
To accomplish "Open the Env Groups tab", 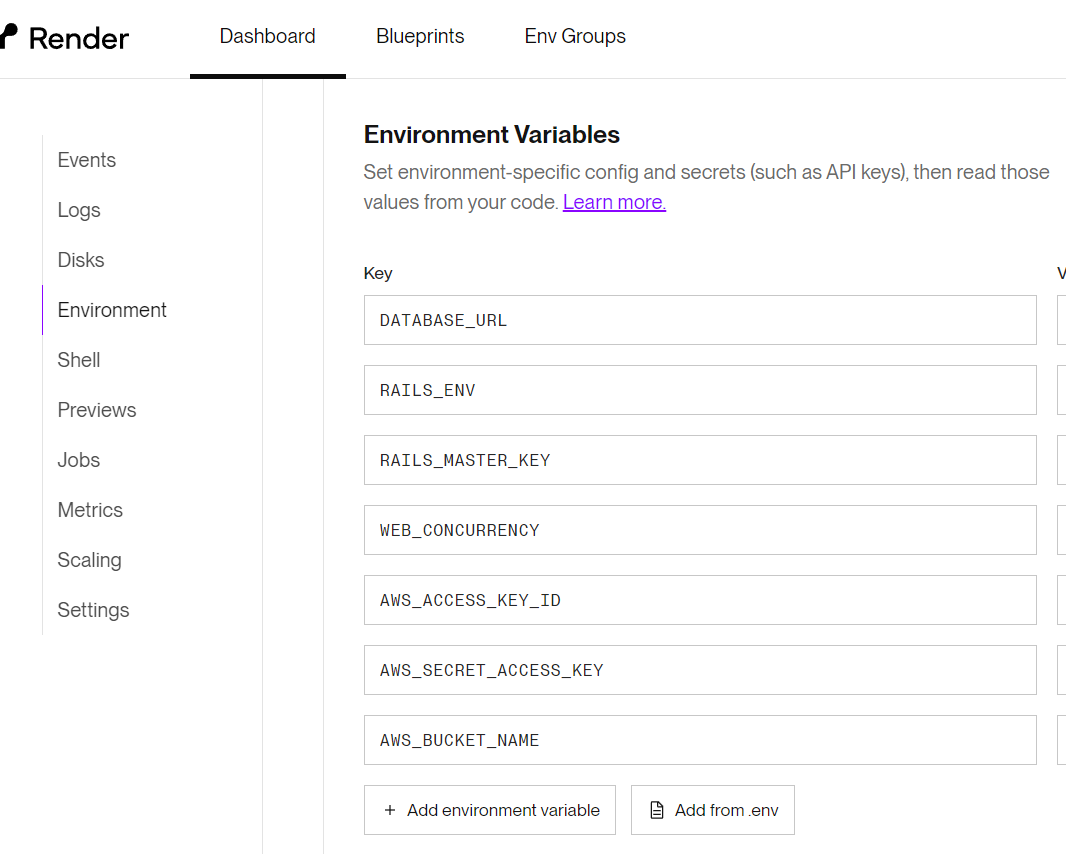I will click(x=575, y=37).
